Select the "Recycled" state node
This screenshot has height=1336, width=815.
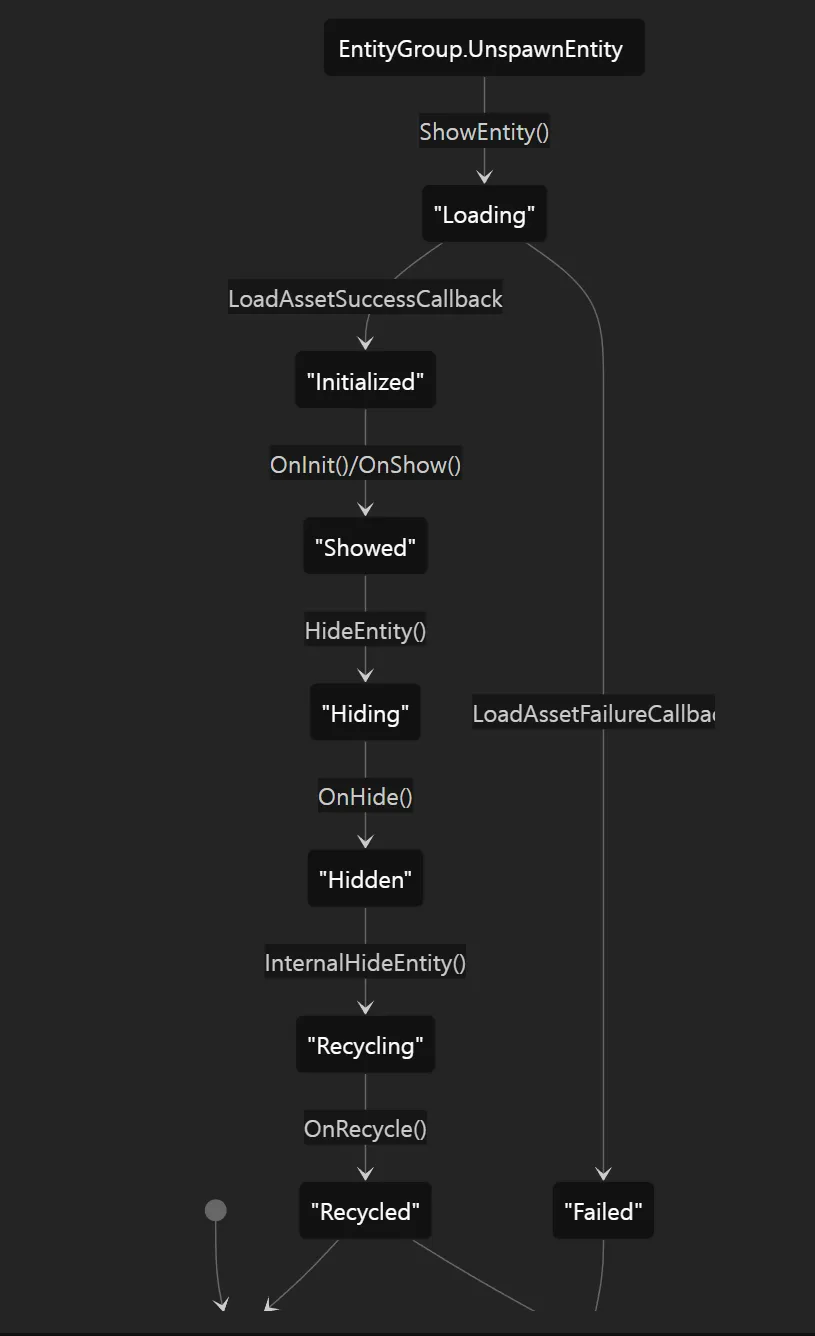tap(365, 1210)
